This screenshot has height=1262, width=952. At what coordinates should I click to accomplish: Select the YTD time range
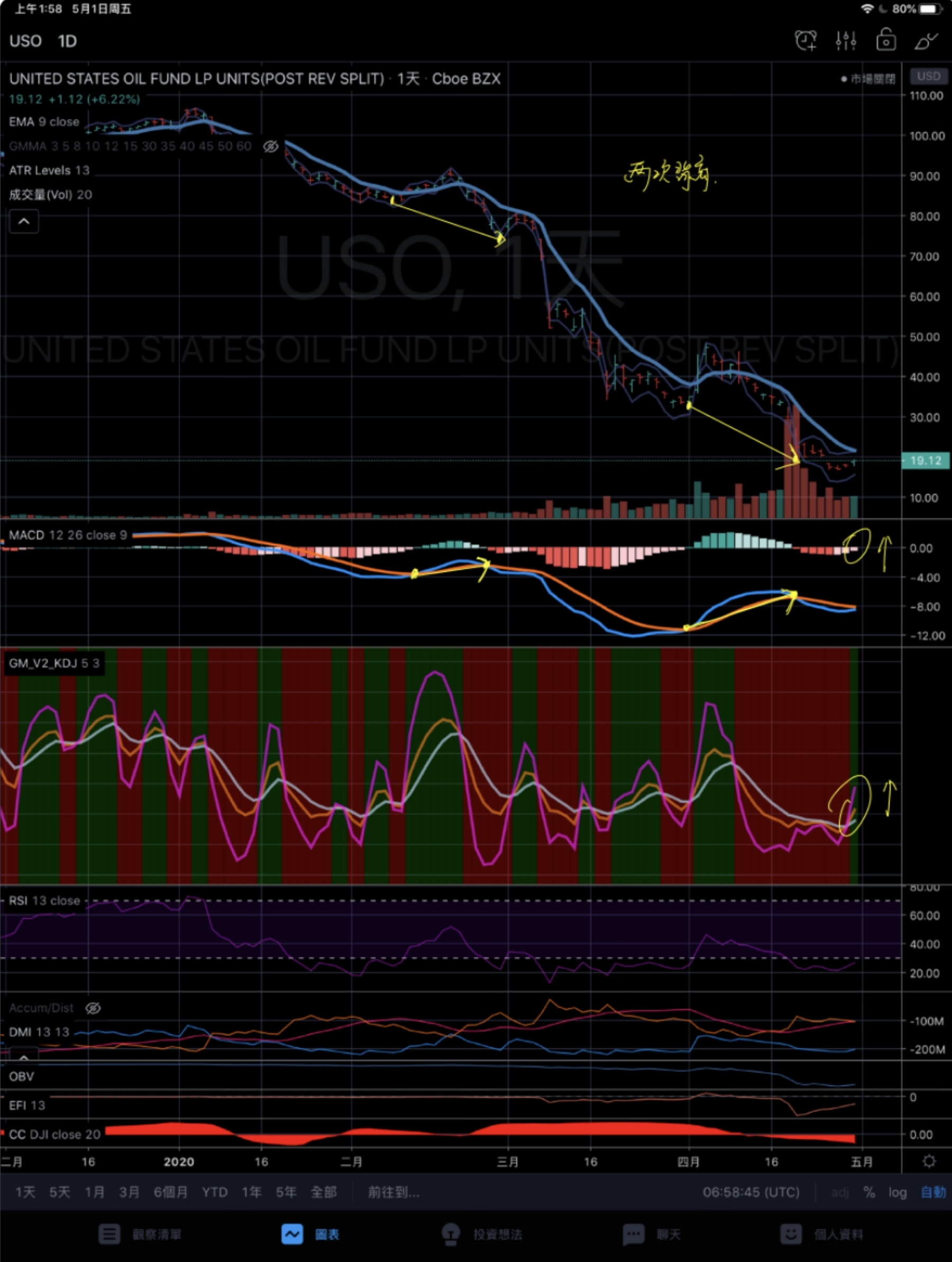tap(215, 1192)
